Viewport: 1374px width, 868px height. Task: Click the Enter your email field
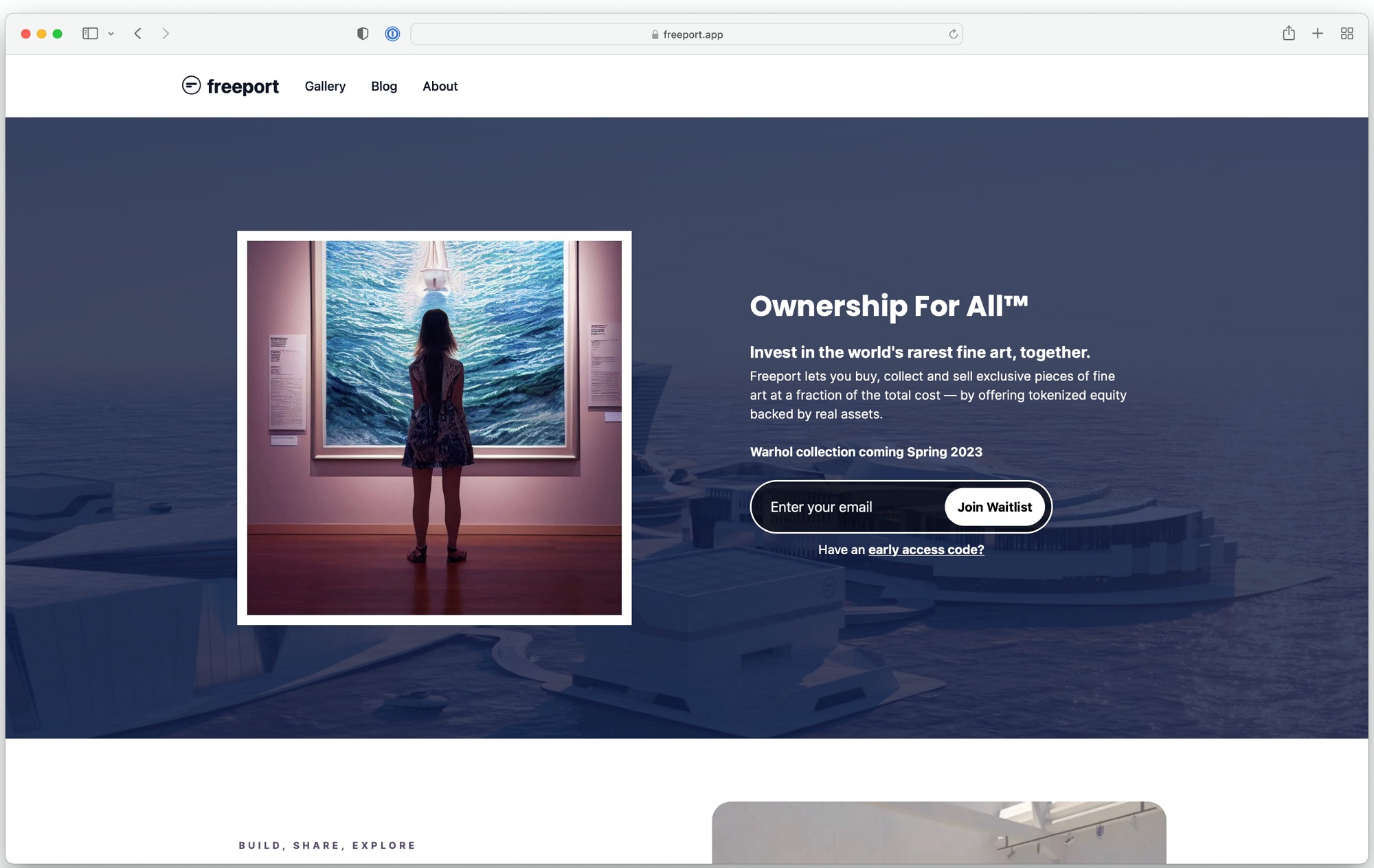(x=852, y=507)
